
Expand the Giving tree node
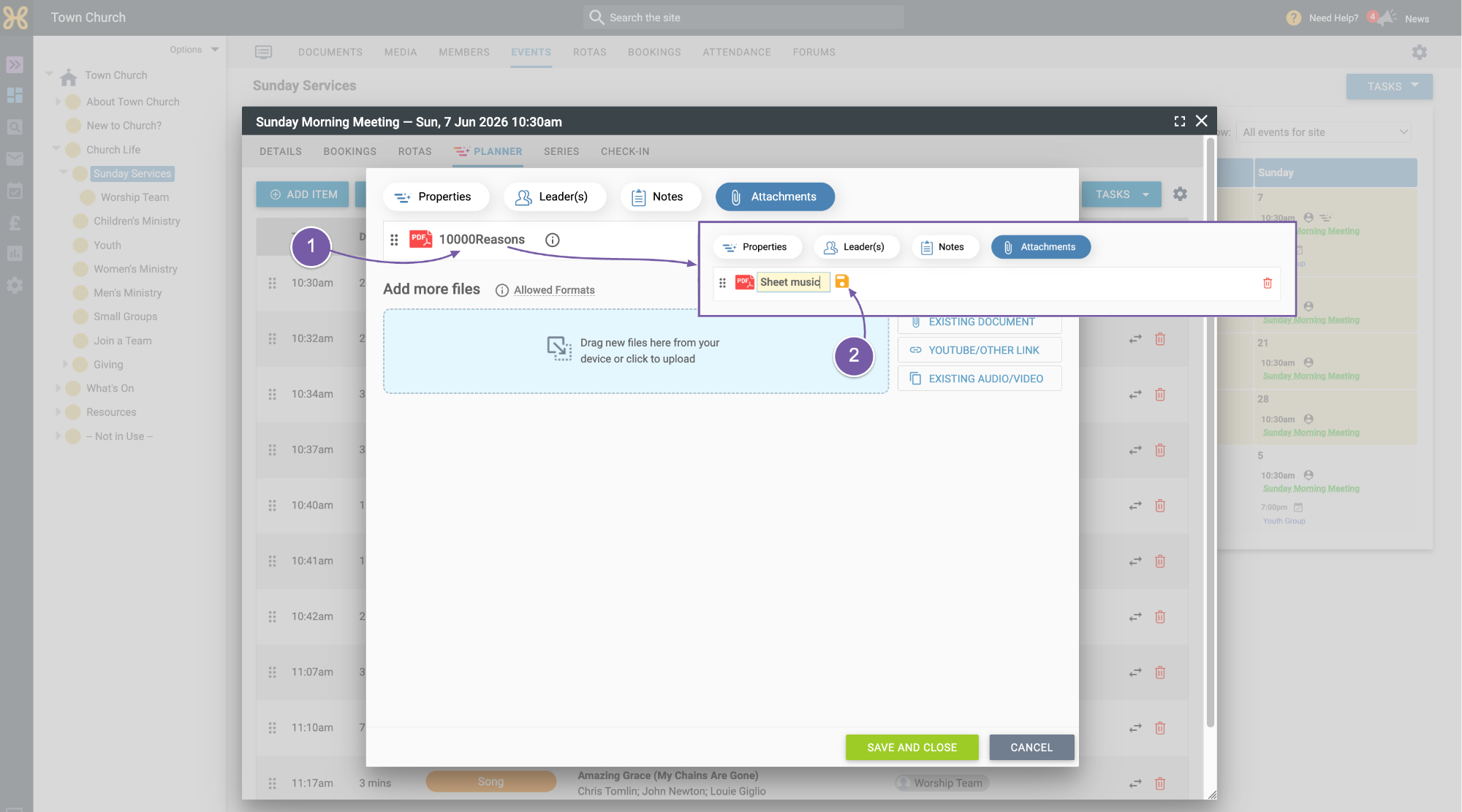[65, 364]
